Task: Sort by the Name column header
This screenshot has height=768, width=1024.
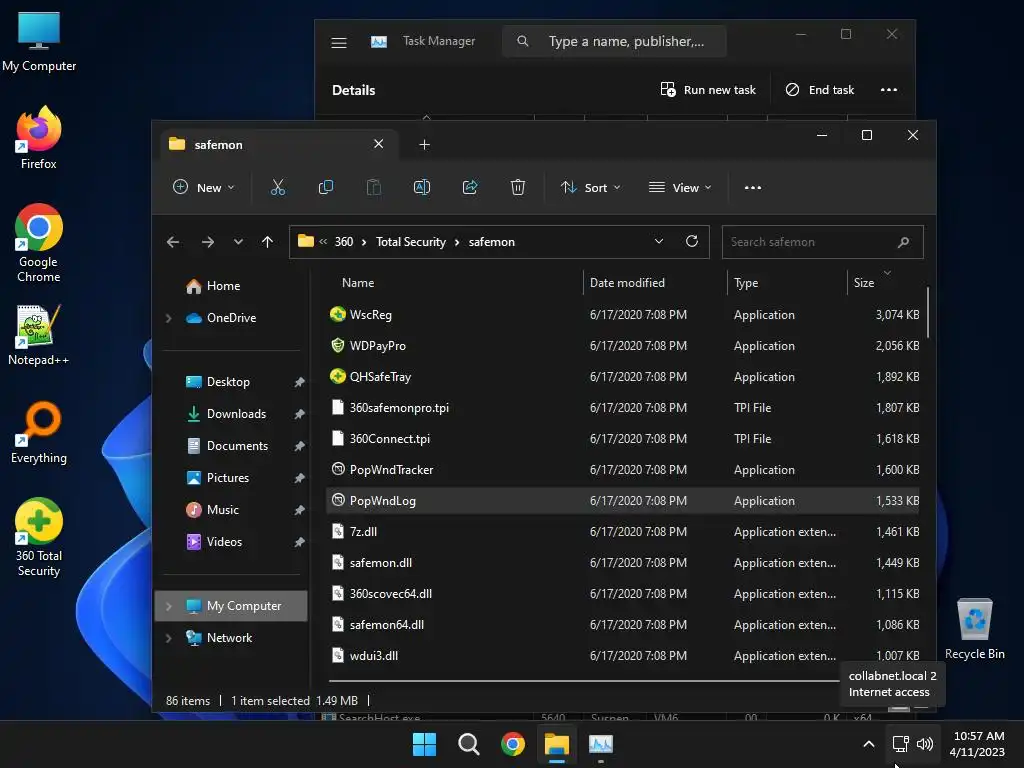Action: (358, 283)
